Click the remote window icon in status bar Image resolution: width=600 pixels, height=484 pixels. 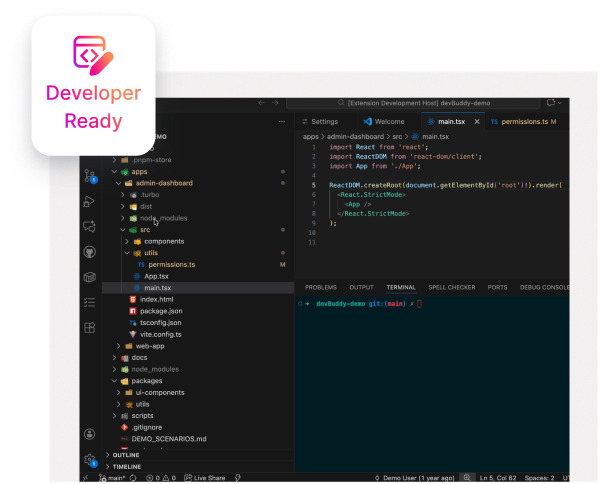click(x=86, y=478)
